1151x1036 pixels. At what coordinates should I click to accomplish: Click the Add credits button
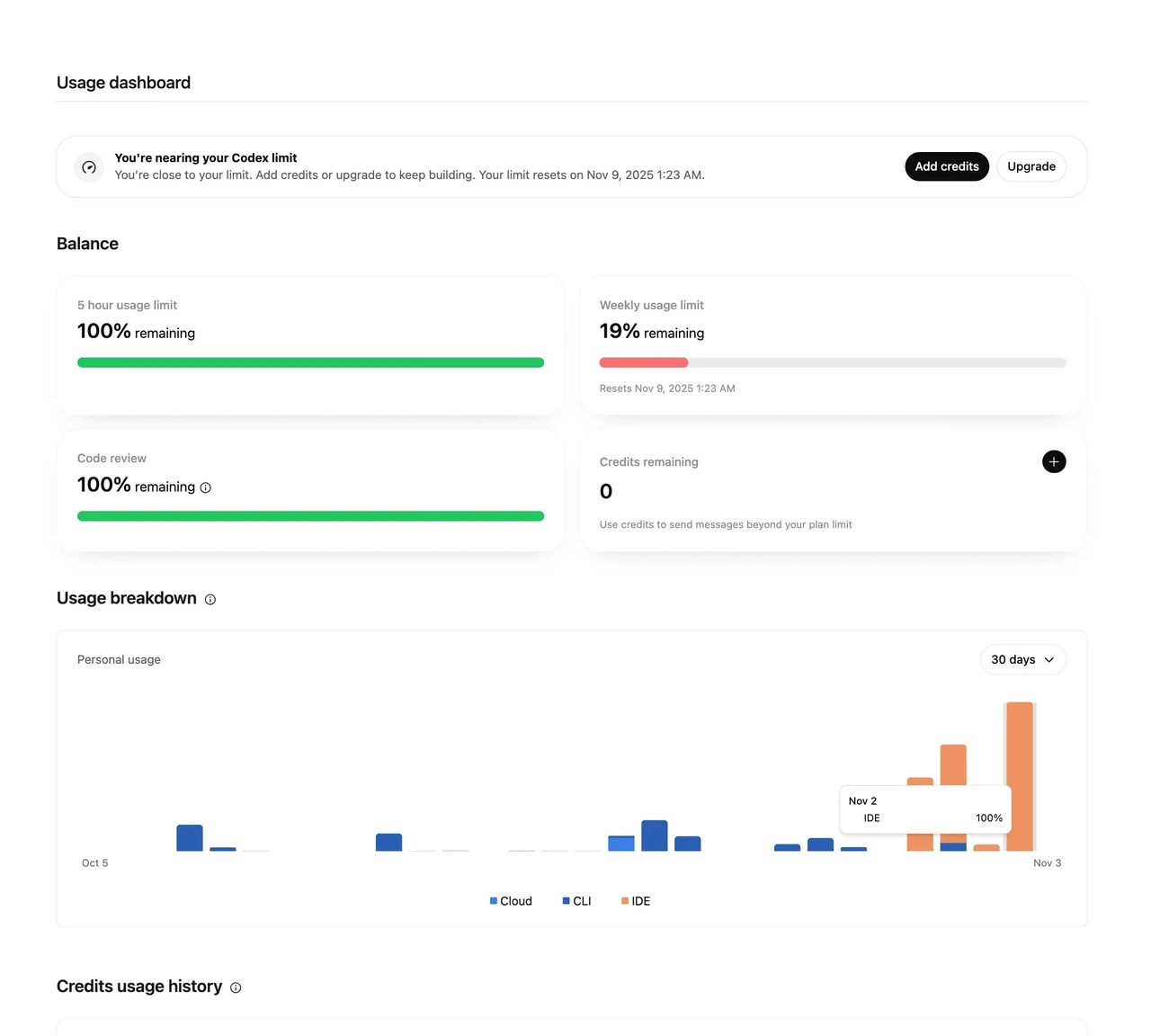[947, 166]
